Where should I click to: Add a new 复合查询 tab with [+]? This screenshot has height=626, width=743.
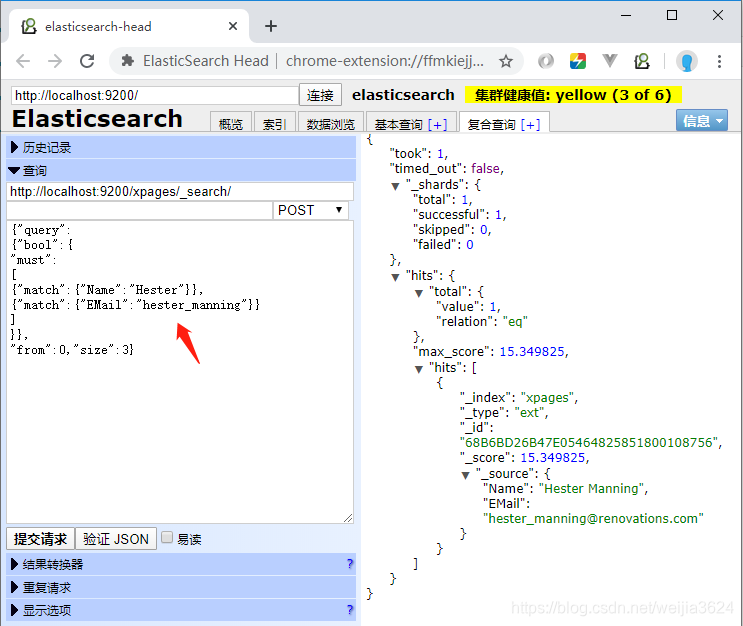(x=530, y=124)
